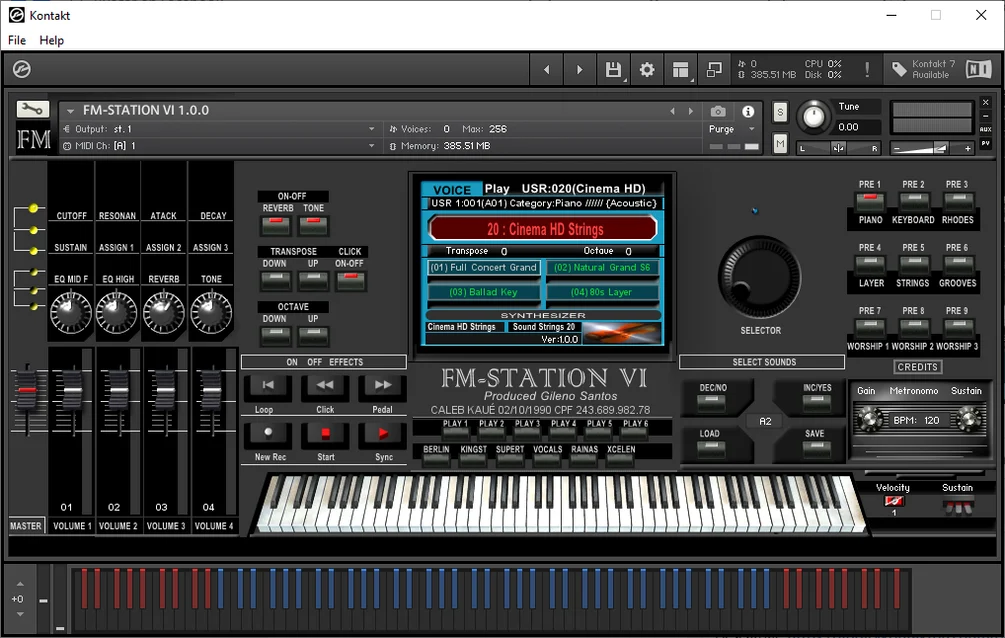Viewport: 1005px width, 638px height.
Task: Take snapshot with the camera icon
Action: (718, 112)
